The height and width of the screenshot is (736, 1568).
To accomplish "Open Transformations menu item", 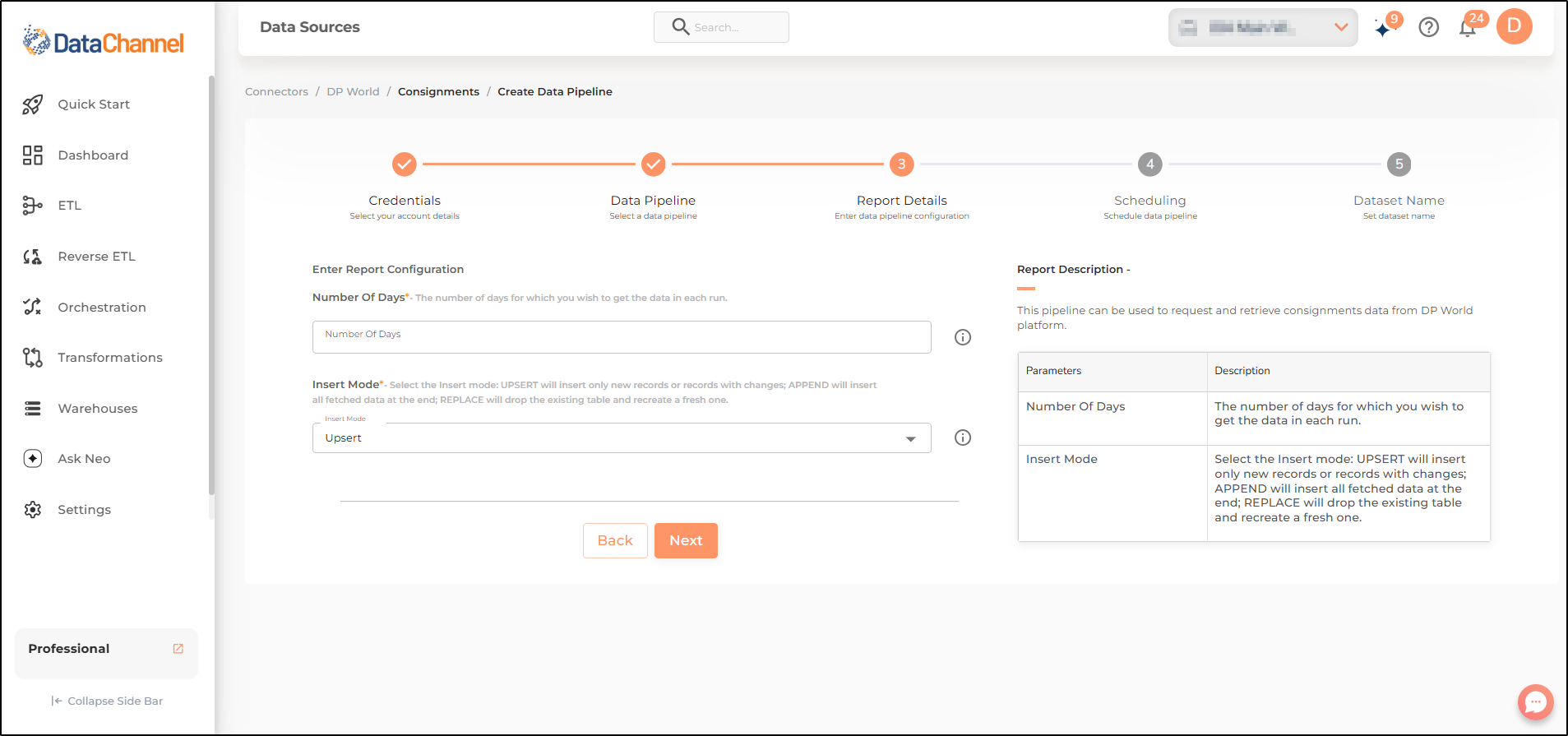I will point(110,358).
